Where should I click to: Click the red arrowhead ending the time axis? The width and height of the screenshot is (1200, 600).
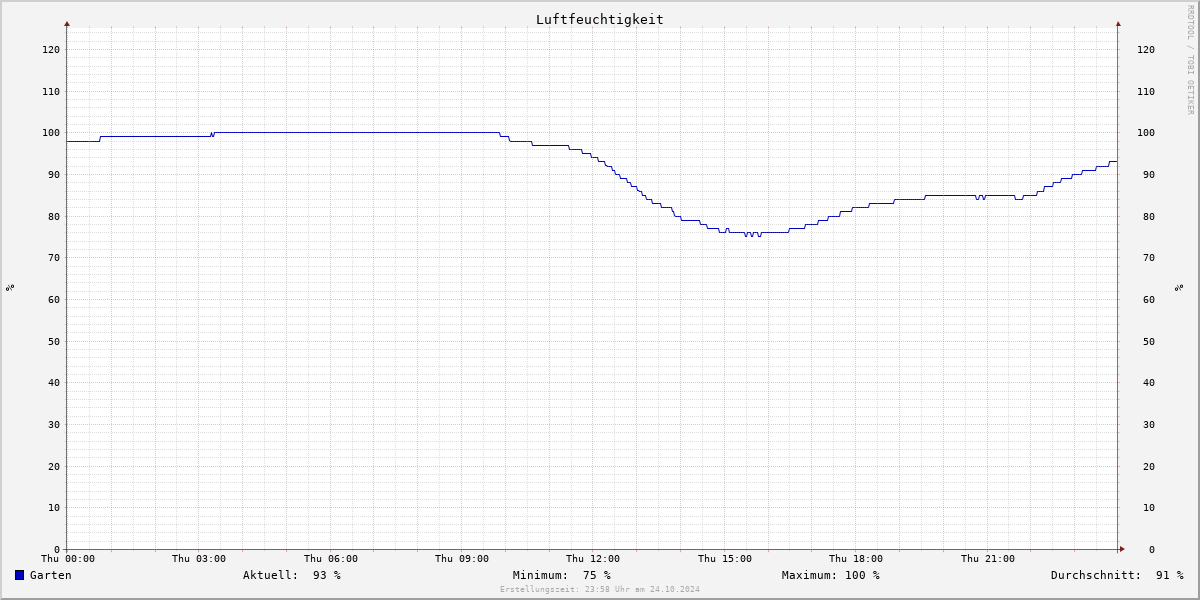coord(1122,548)
